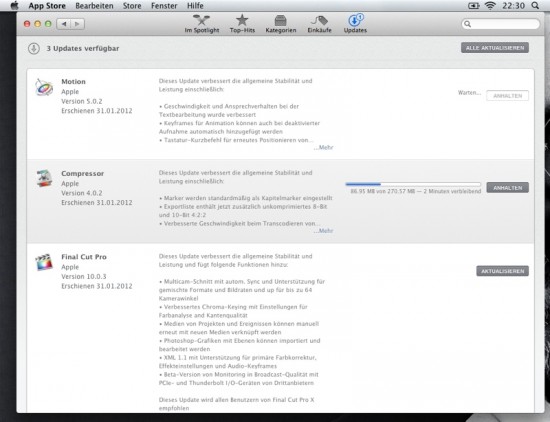Click the Final Cut Pro app icon

coord(44,262)
